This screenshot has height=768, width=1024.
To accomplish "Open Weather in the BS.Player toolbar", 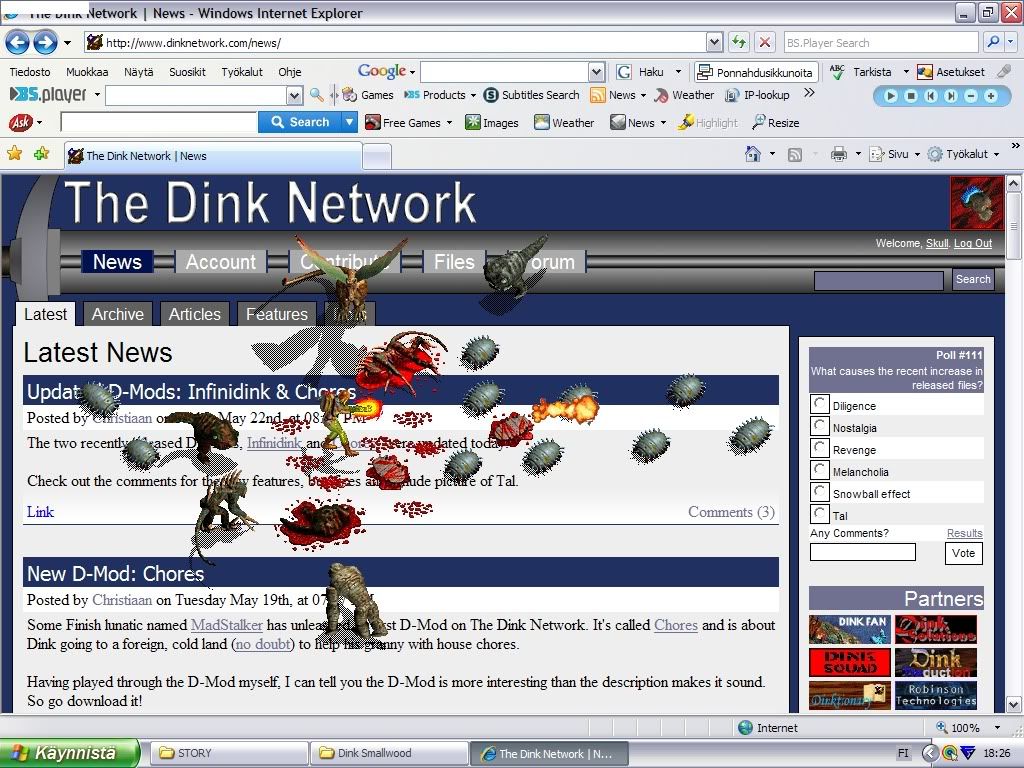I will 684,95.
